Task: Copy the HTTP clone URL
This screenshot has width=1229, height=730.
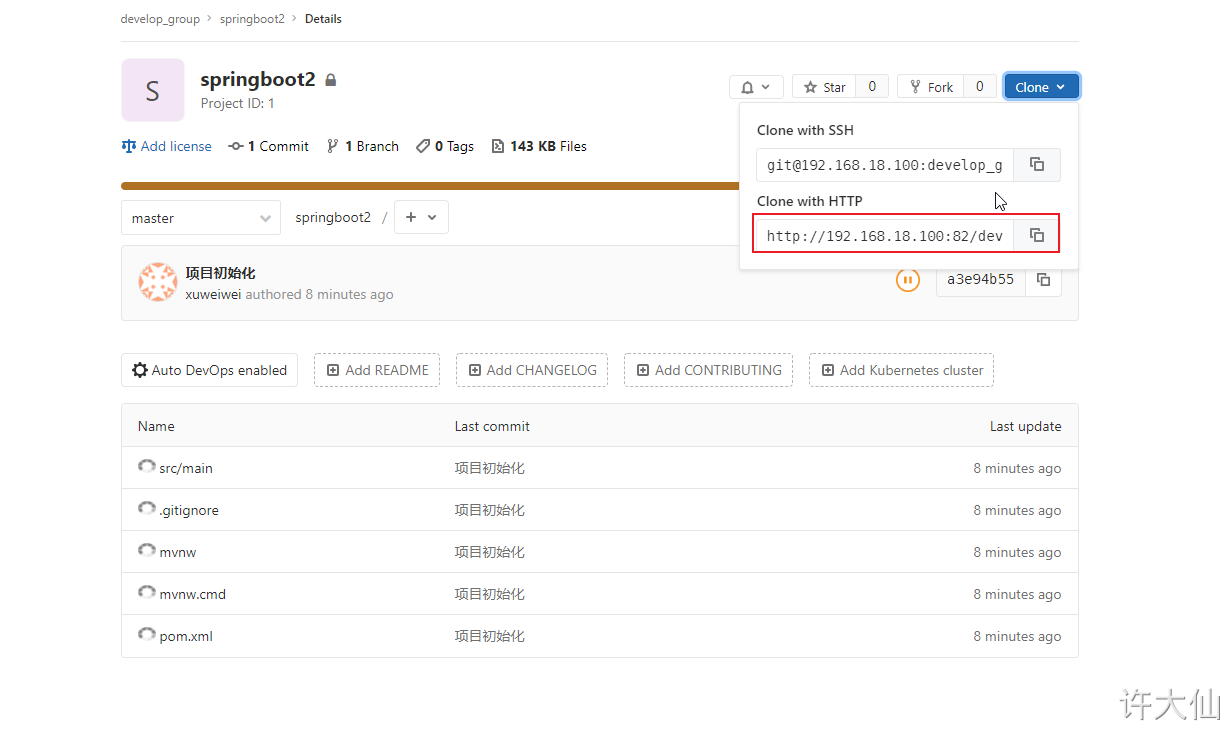Action: click(x=1037, y=236)
